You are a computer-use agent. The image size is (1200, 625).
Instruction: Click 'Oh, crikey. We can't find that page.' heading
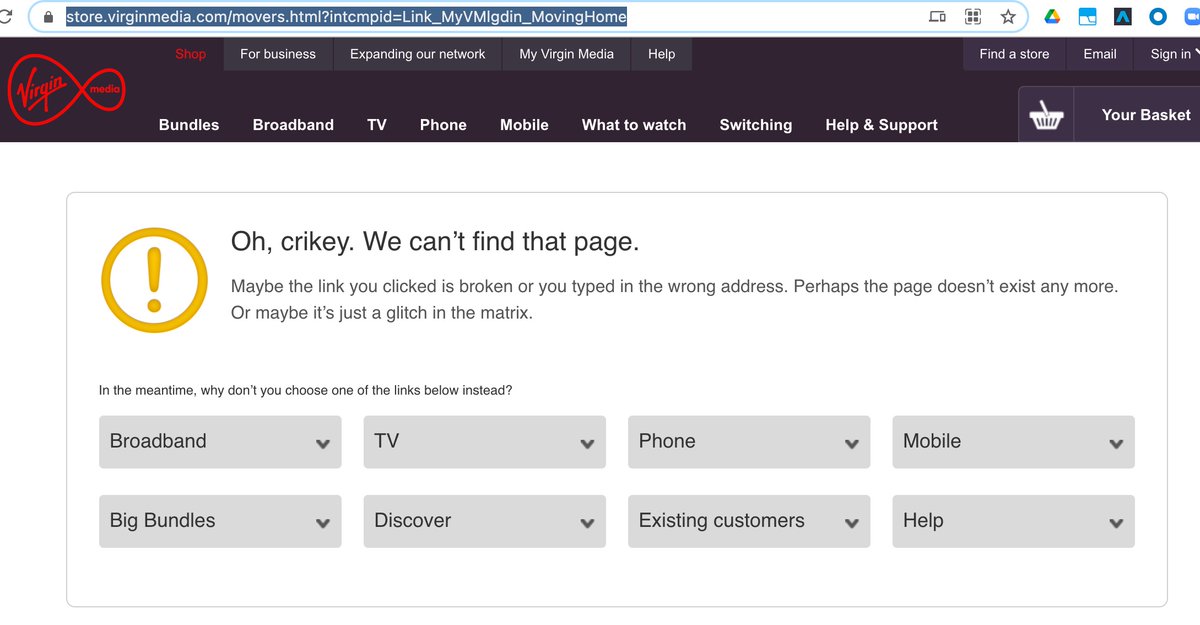[x=435, y=242]
